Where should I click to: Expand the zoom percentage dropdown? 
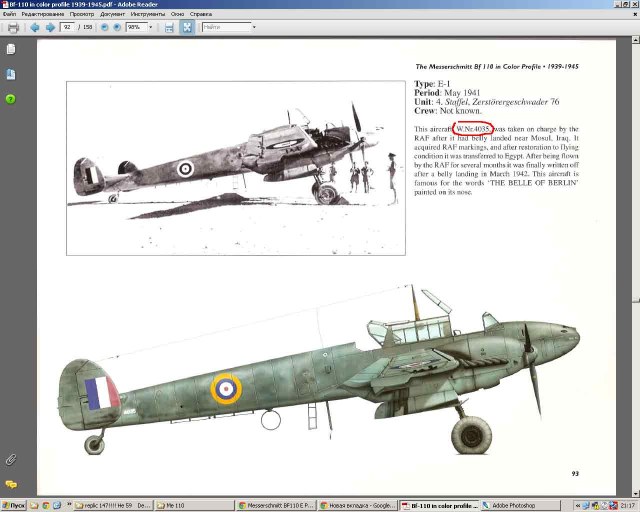point(151,27)
